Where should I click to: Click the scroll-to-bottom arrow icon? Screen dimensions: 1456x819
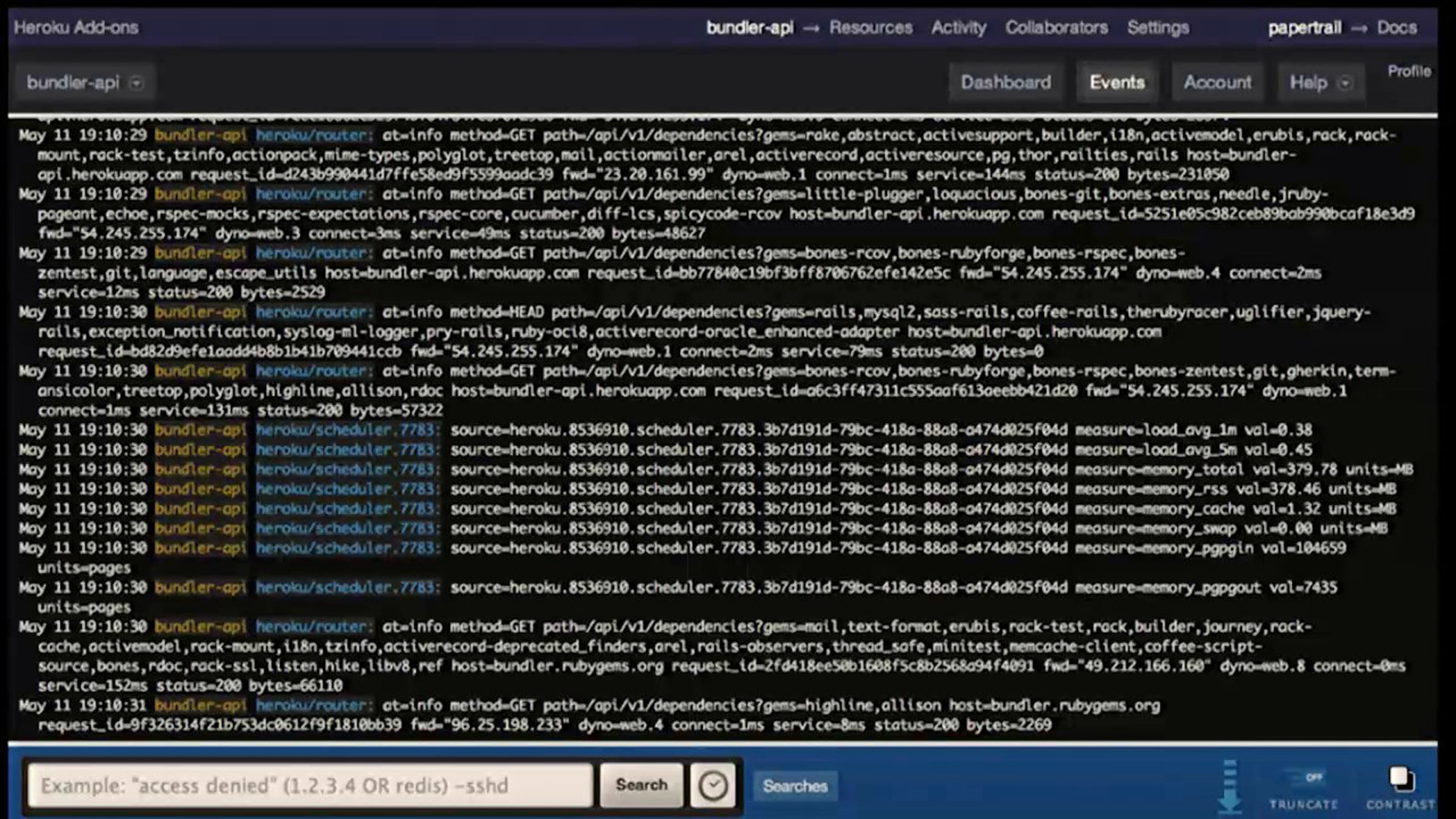[1230, 786]
